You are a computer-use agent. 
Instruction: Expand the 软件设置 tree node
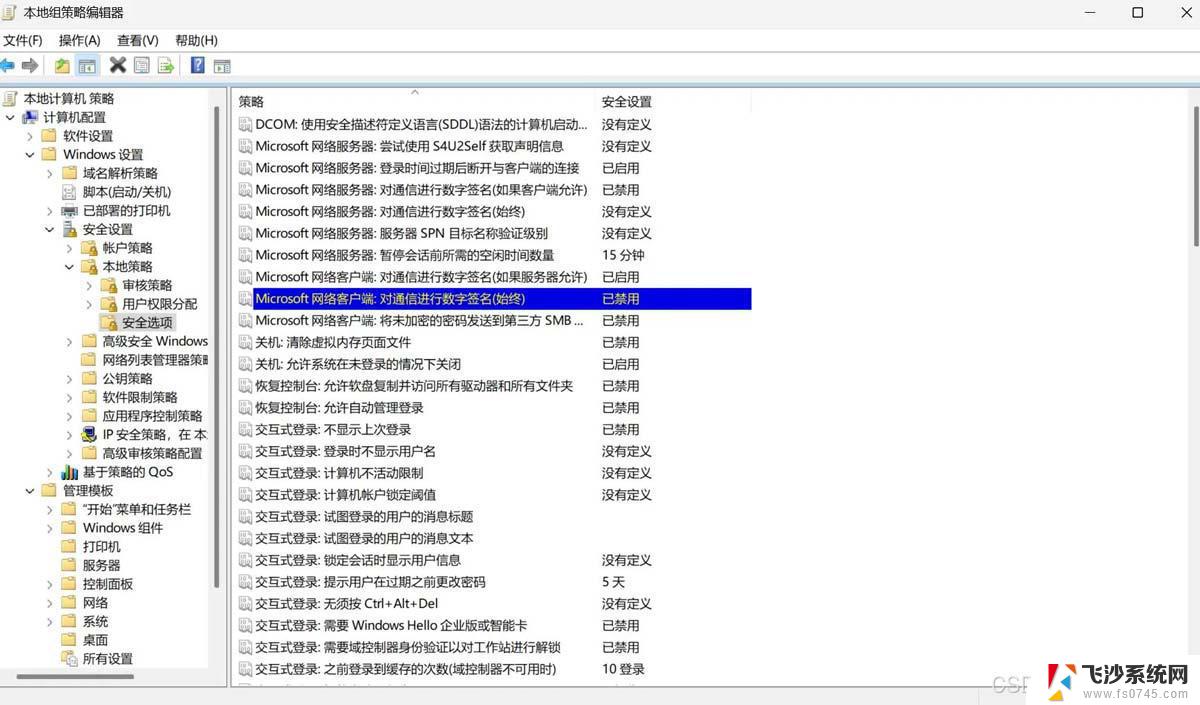click(30, 136)
